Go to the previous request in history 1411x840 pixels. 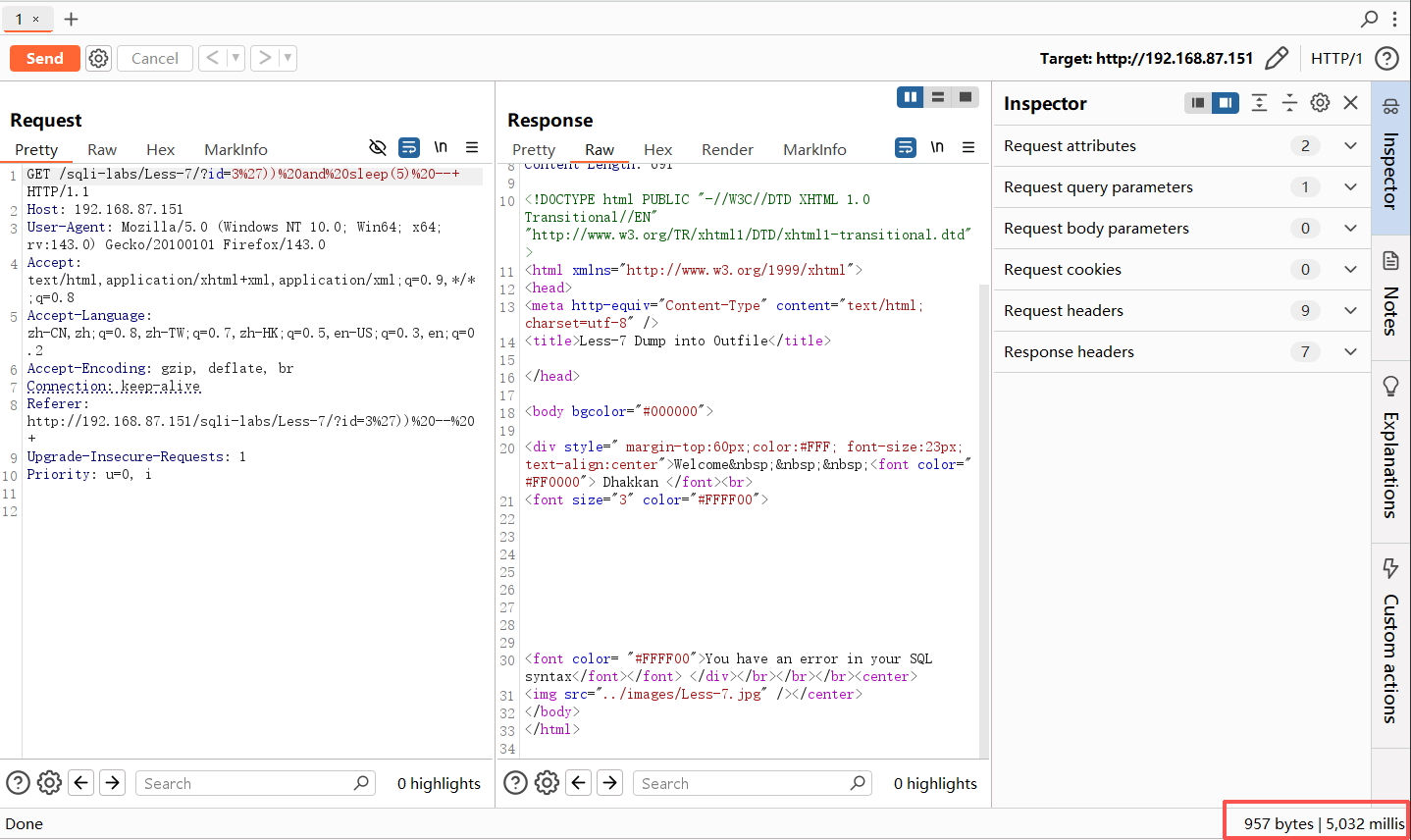click(212, 58)
